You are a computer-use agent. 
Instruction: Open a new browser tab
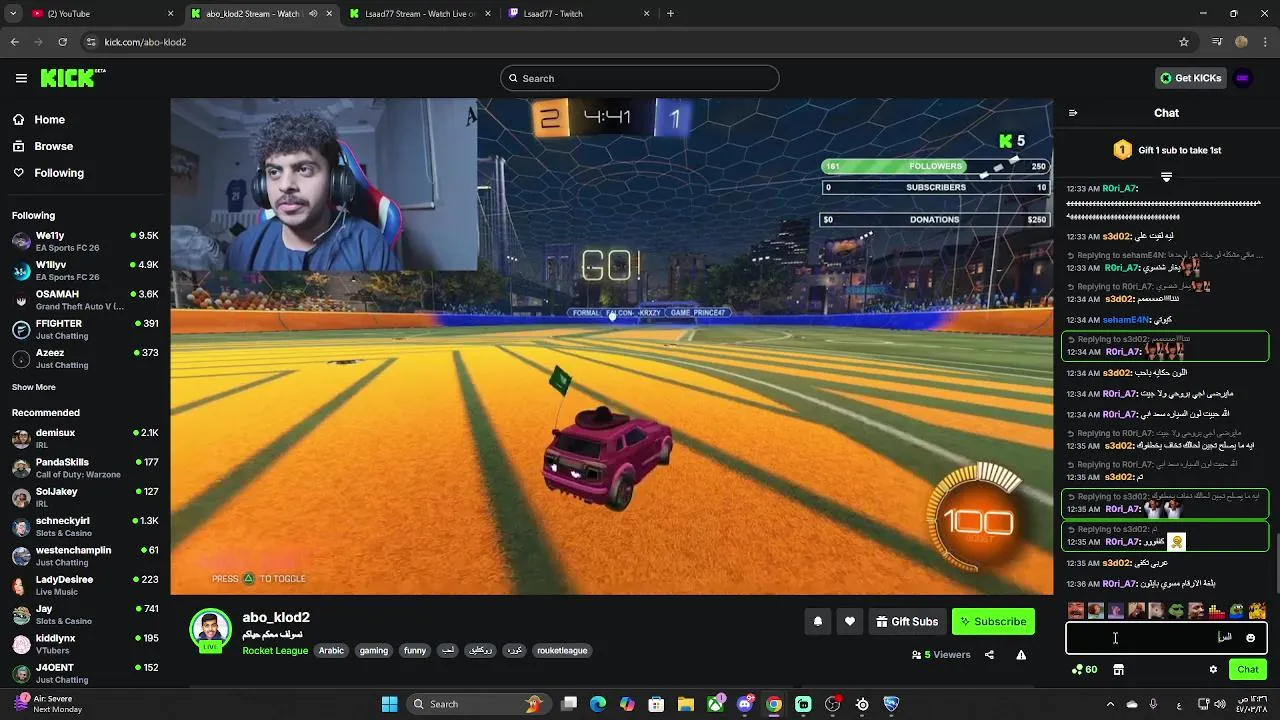670,14
